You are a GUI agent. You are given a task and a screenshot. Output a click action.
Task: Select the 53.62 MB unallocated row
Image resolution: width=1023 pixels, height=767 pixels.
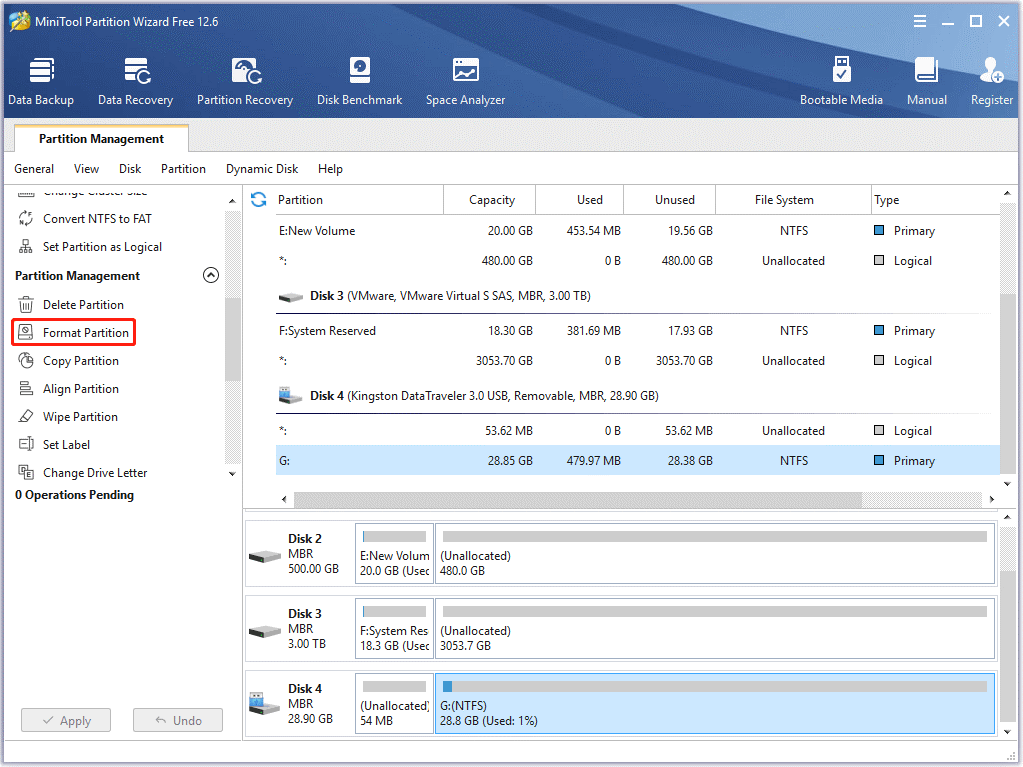(x=637, y=430)
